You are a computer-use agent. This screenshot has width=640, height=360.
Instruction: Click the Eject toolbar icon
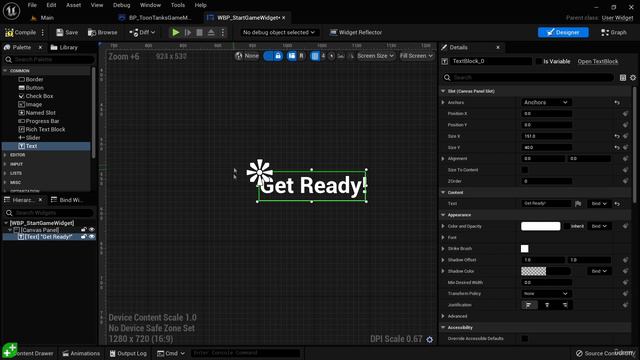211,32
